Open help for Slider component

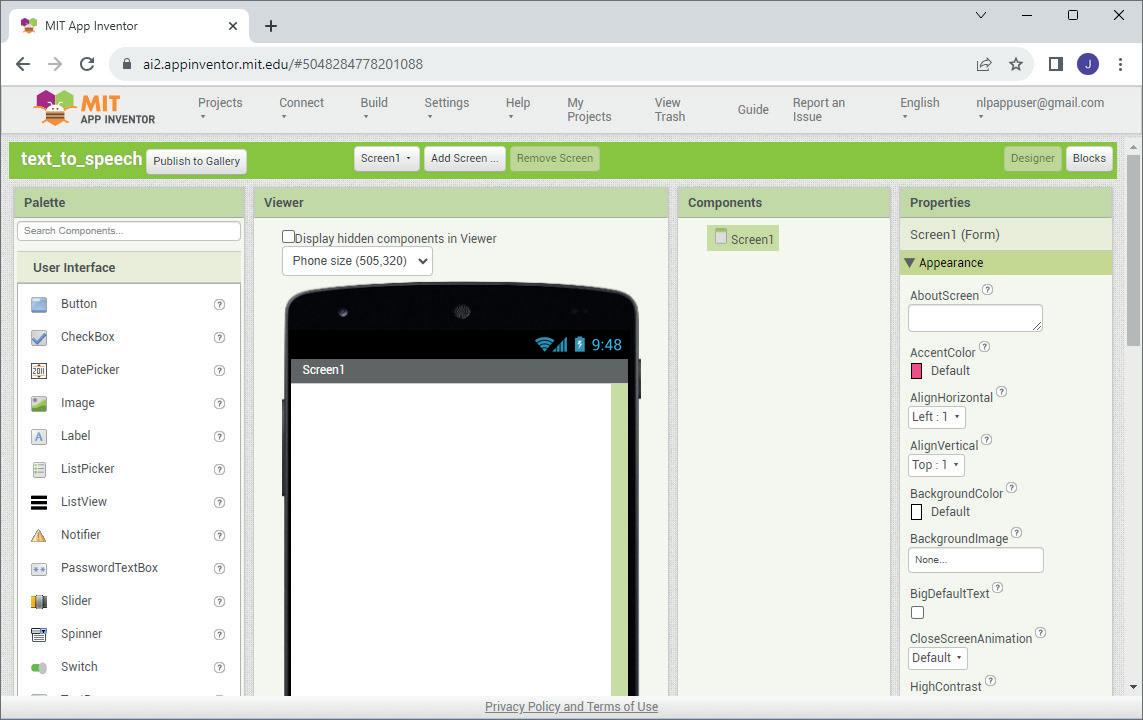pos(219,601)
